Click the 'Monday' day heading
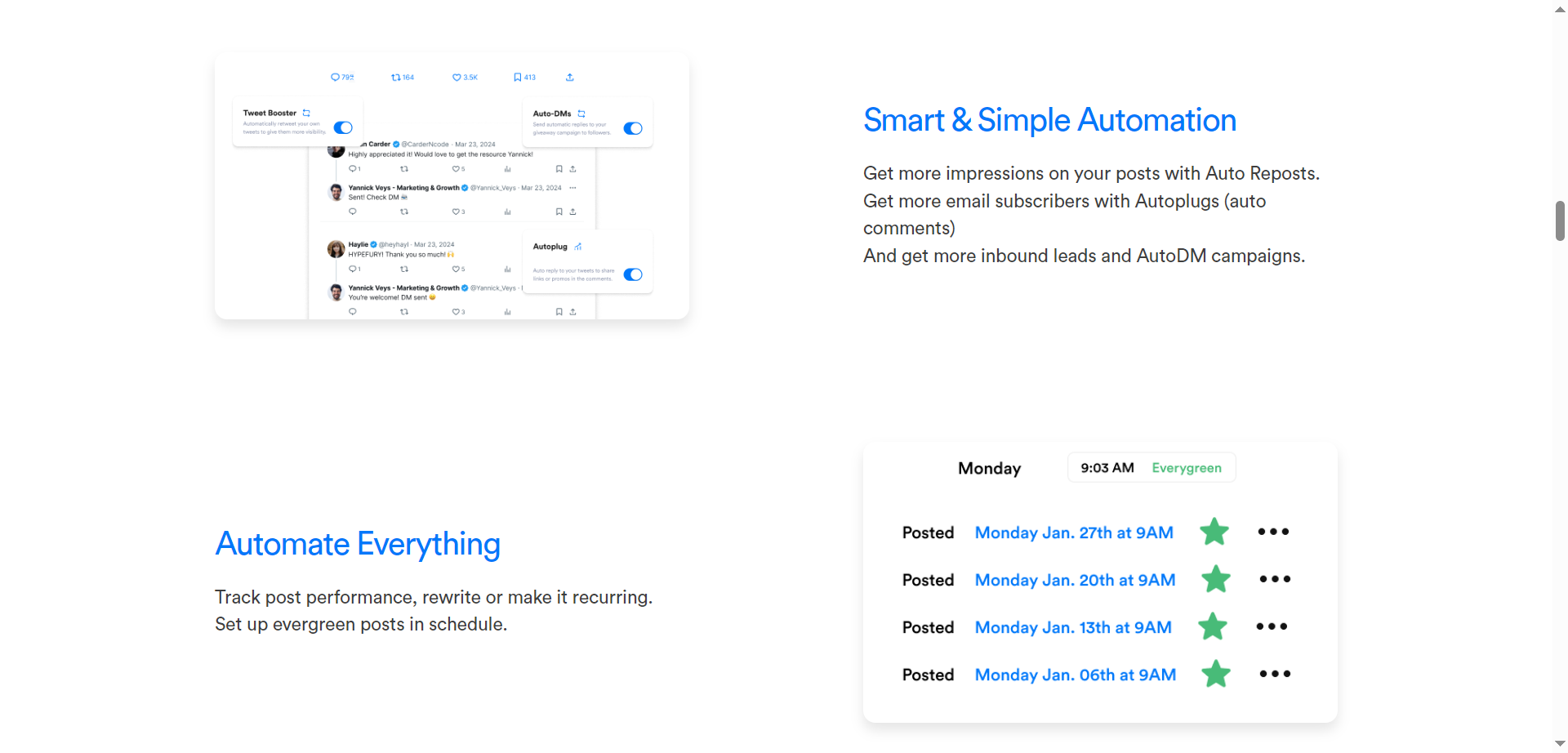 pos(990,469)
